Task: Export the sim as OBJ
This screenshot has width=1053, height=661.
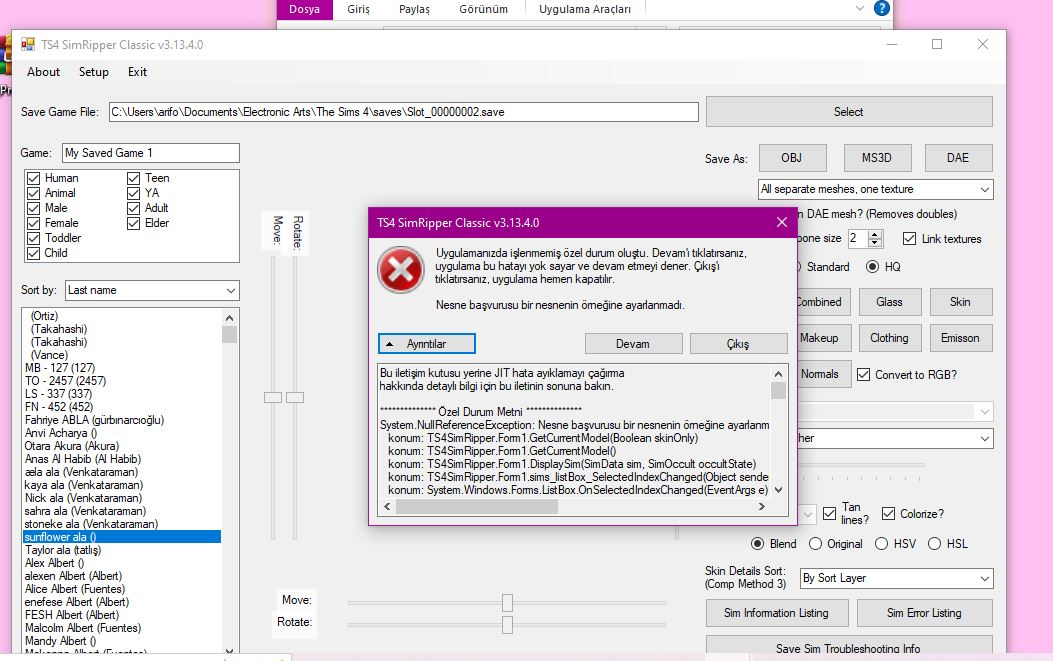Action: pyautogui.click(x=794, y=157)
